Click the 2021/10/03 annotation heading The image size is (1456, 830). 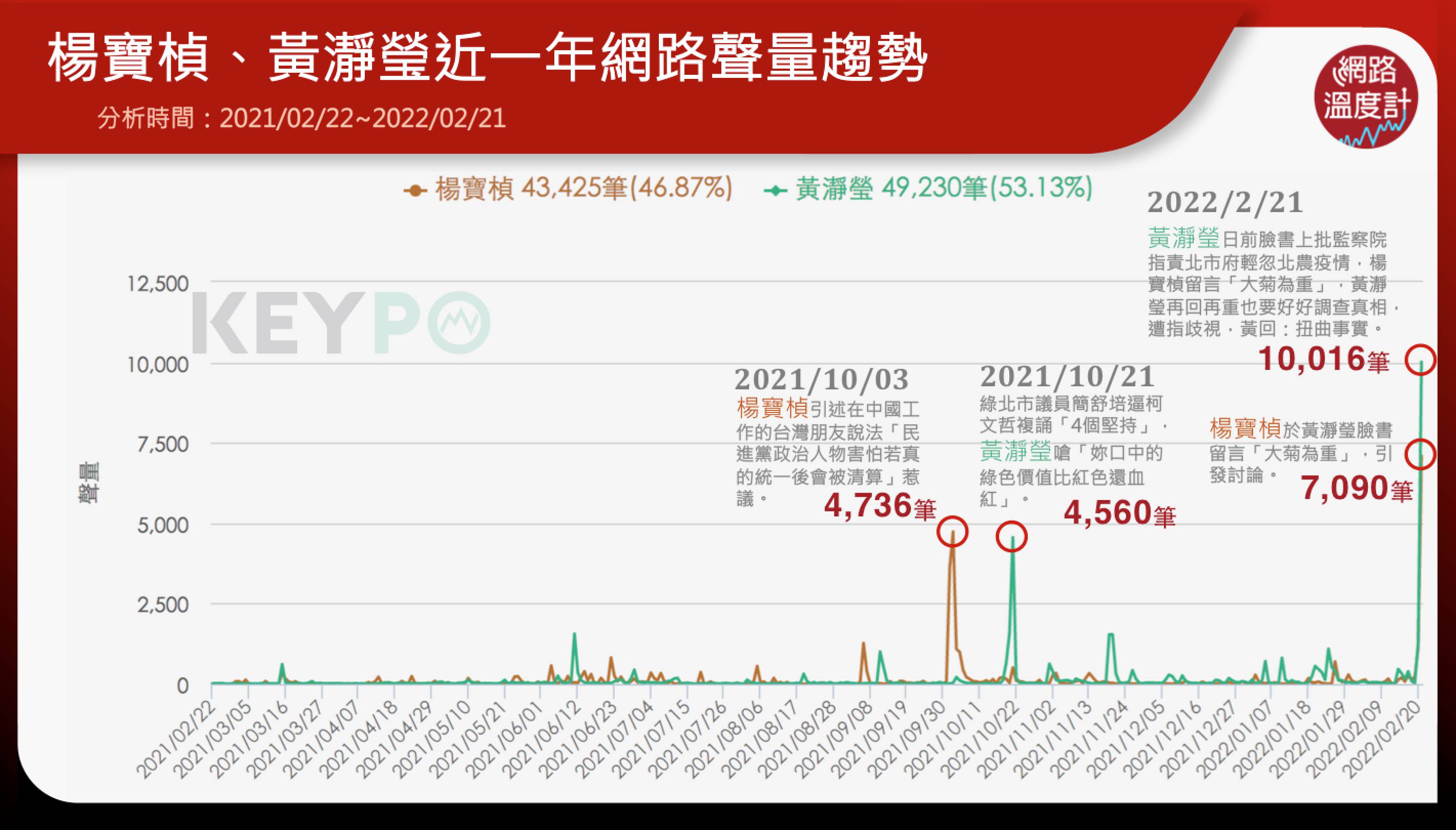[821, 380]
